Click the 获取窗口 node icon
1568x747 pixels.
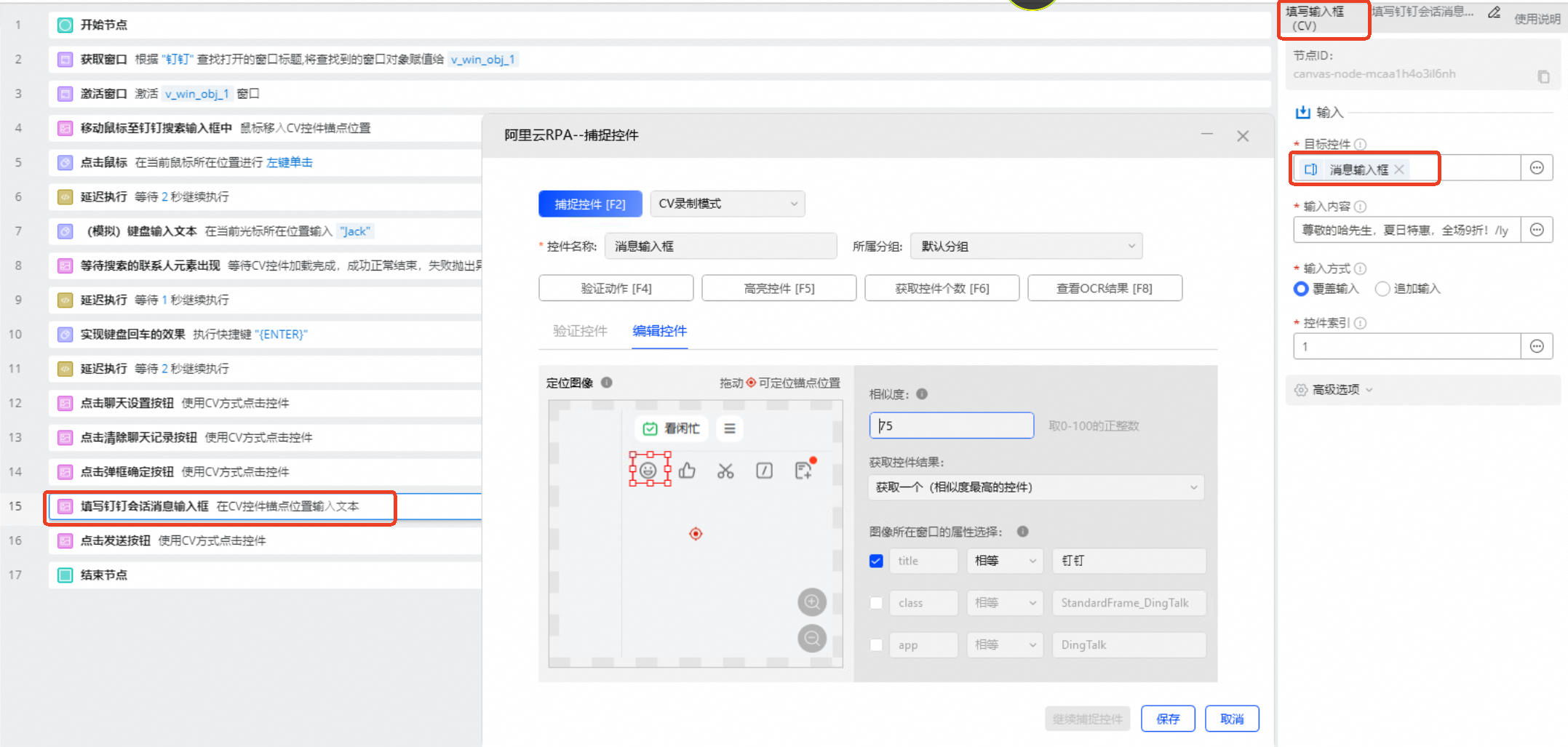point(65,59)
